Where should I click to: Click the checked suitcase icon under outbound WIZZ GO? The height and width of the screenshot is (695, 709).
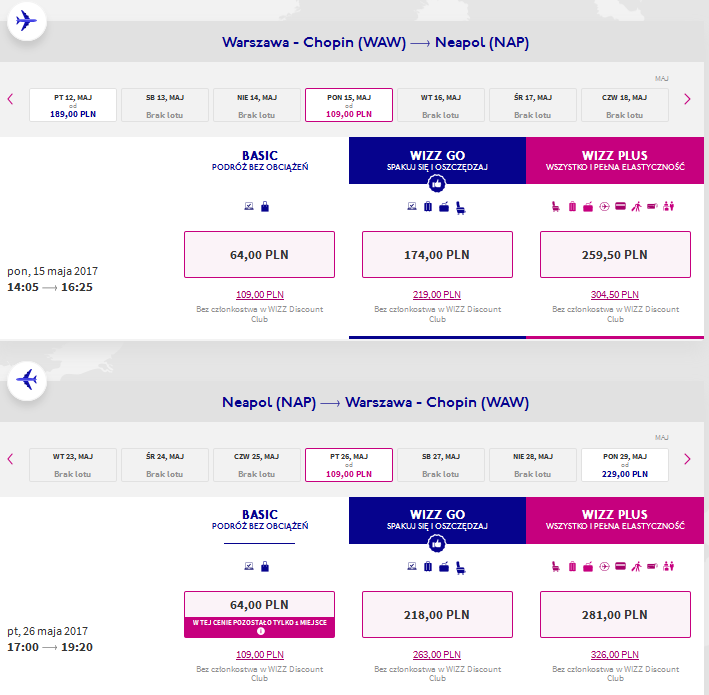[x=428, y=207]
